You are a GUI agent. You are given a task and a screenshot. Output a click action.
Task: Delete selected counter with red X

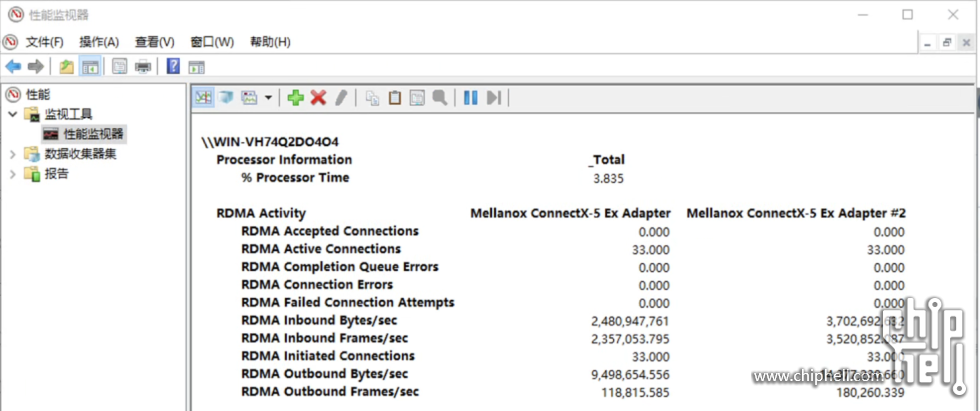click(319, 97)
